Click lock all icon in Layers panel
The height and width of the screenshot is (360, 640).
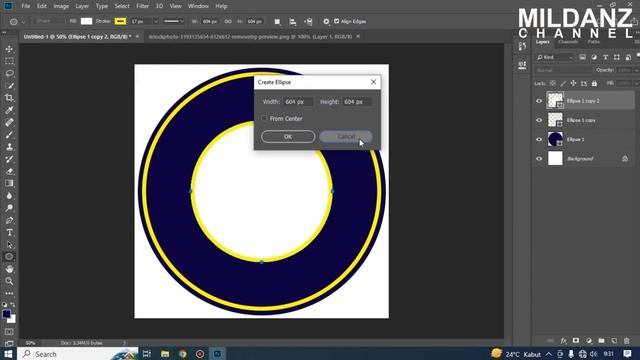coord(594,83)
